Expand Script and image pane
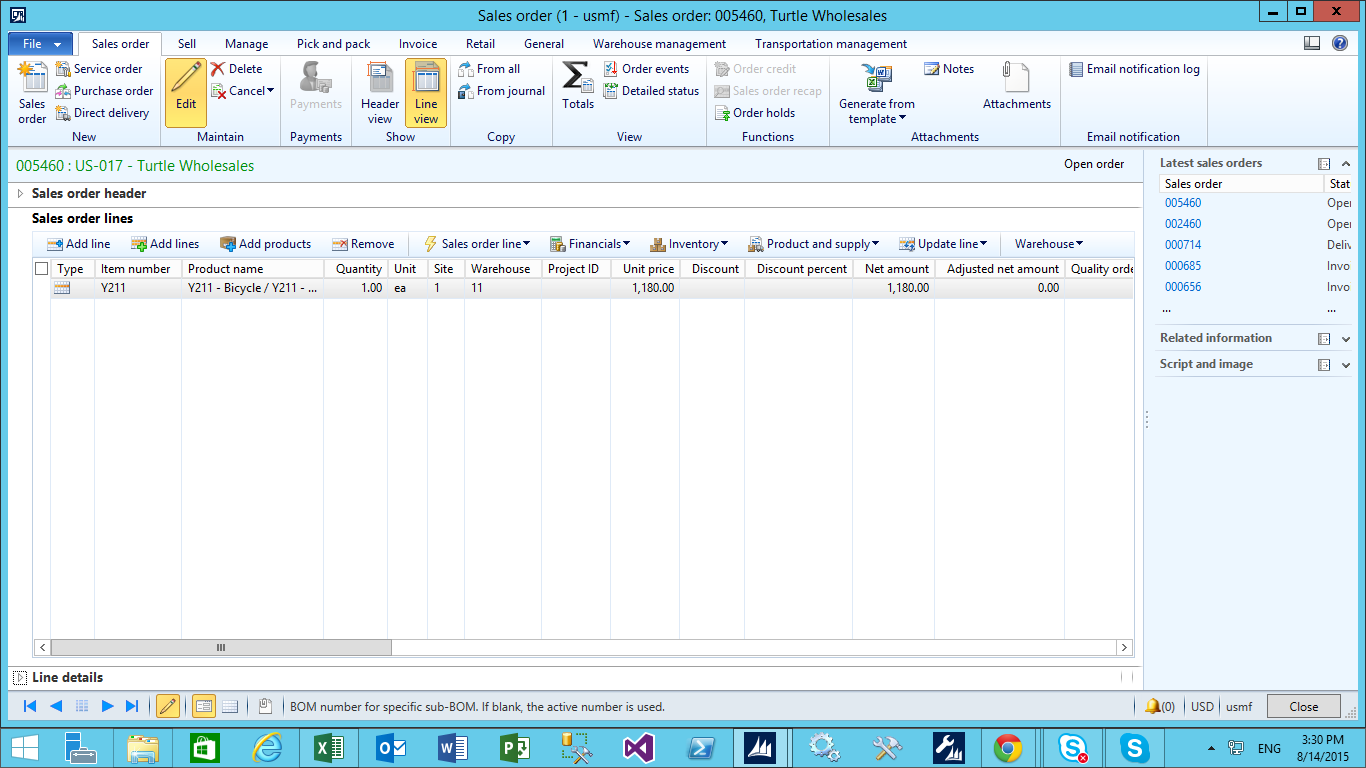 click(x=1346, y=365)
